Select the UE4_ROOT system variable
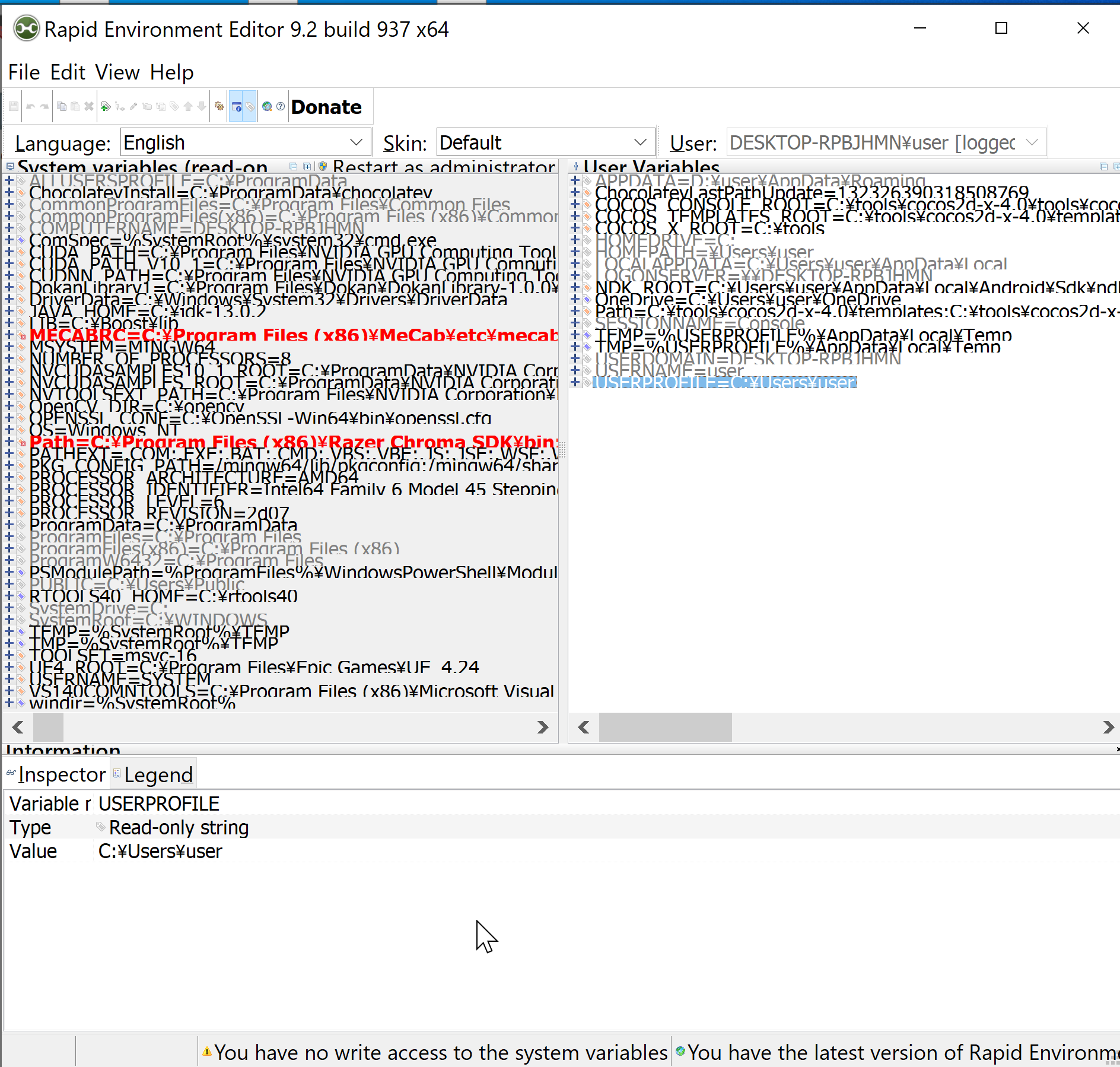Image resolution: width=1120 pixels, height=1067 pixels. click(254, 667)
